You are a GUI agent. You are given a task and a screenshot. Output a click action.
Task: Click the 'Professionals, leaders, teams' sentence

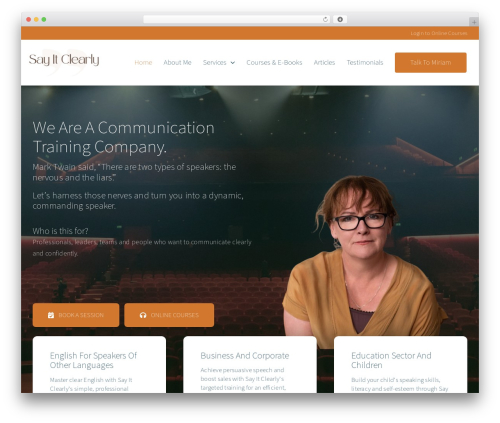(x=142, y=248)
